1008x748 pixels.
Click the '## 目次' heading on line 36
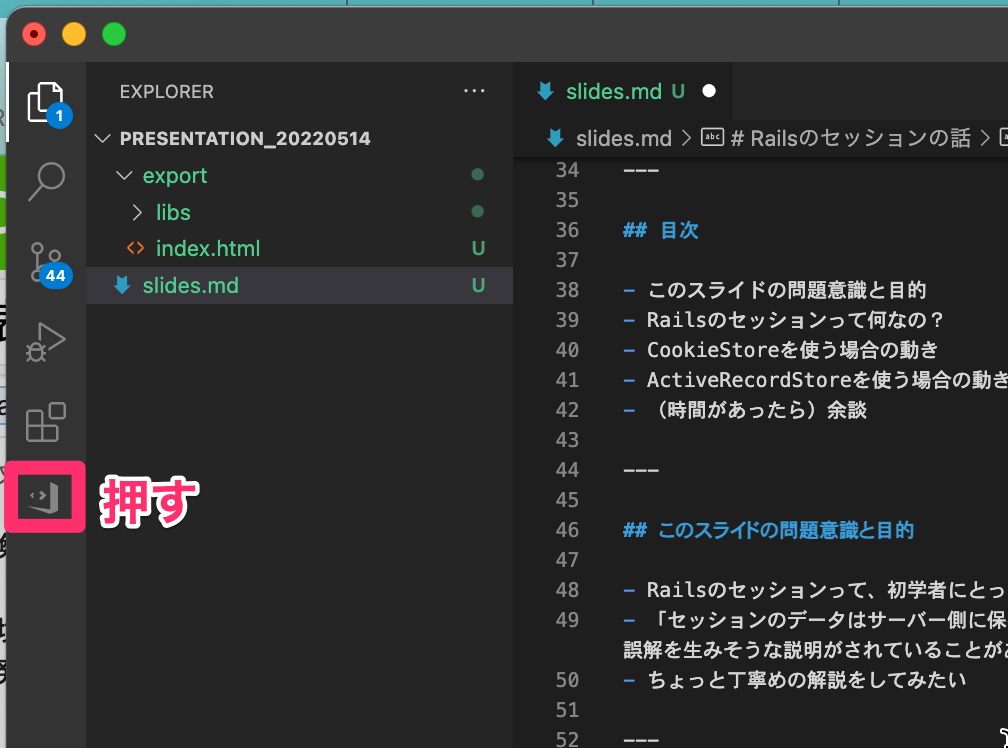[660, 230]
